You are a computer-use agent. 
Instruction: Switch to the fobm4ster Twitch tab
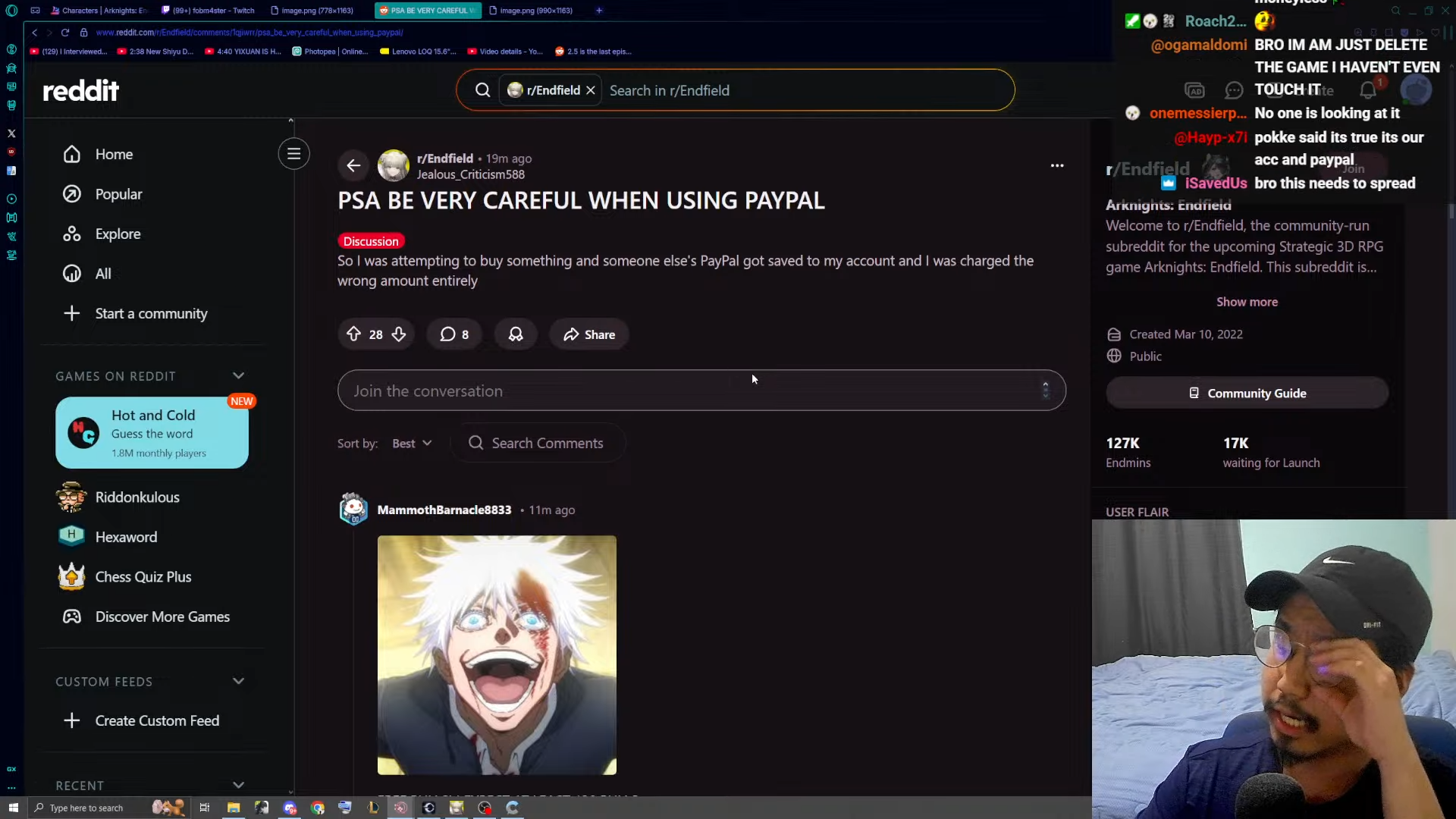209,11
